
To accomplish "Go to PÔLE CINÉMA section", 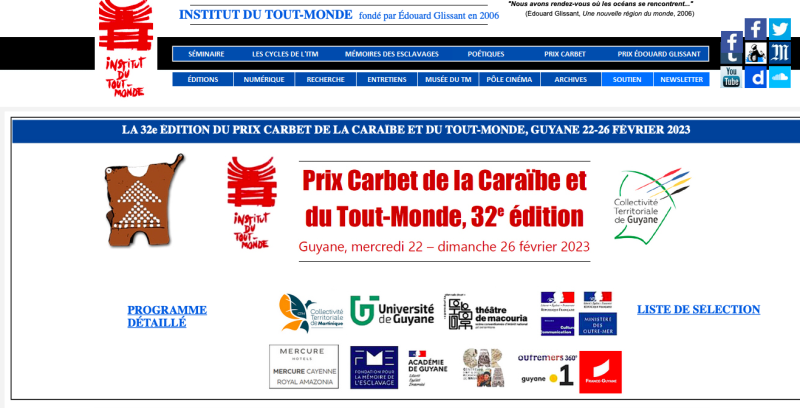I will (x=509, y=80).
